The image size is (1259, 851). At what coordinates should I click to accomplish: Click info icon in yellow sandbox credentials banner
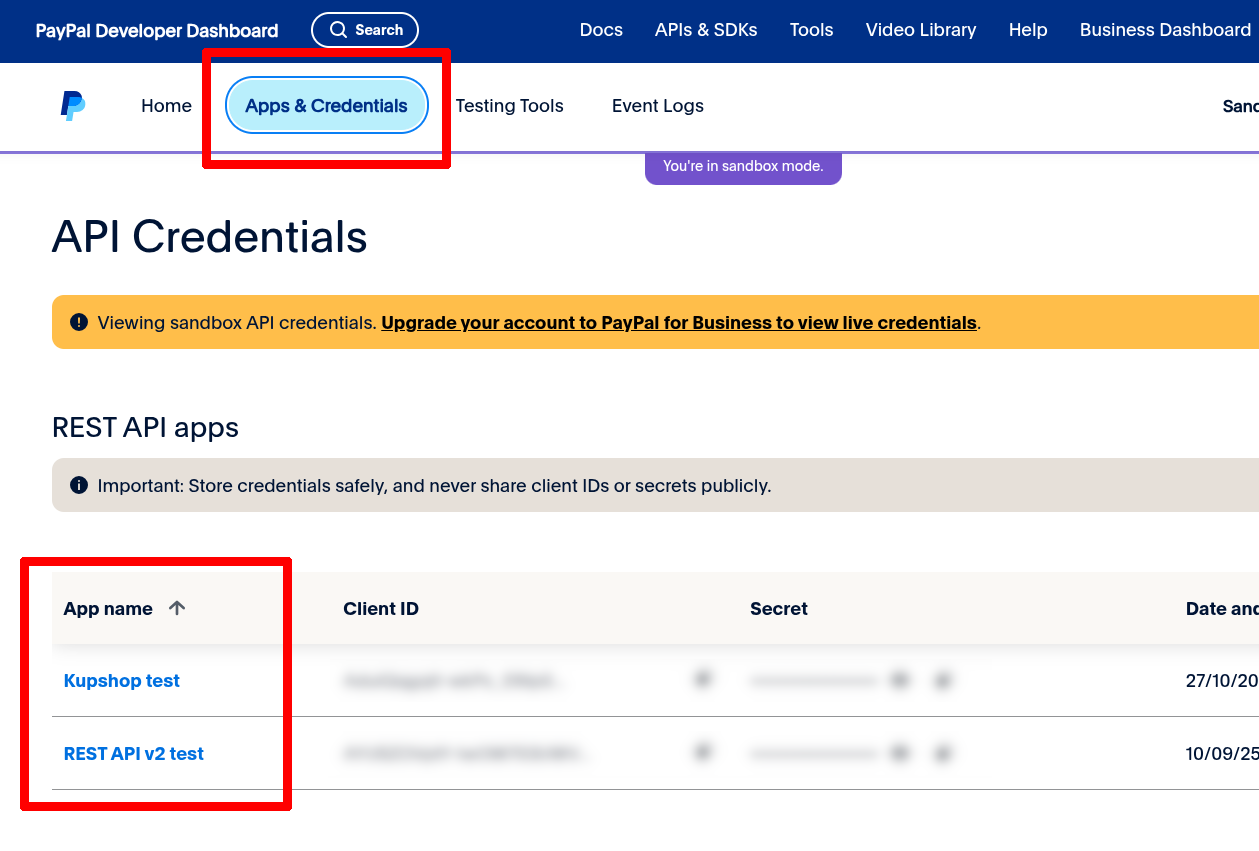coord(79,322)
